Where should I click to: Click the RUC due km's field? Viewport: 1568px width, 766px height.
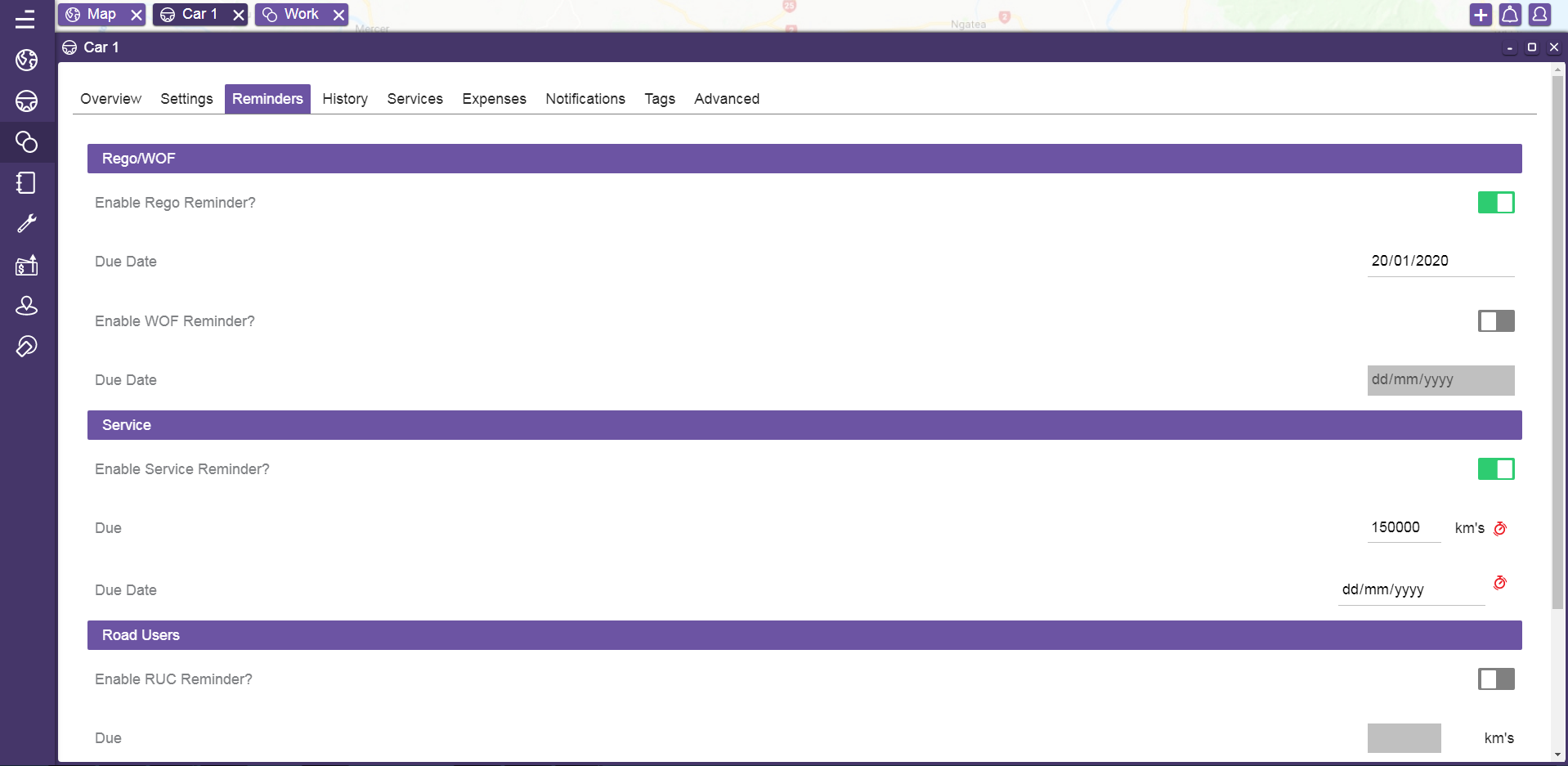pos(1404,738)
